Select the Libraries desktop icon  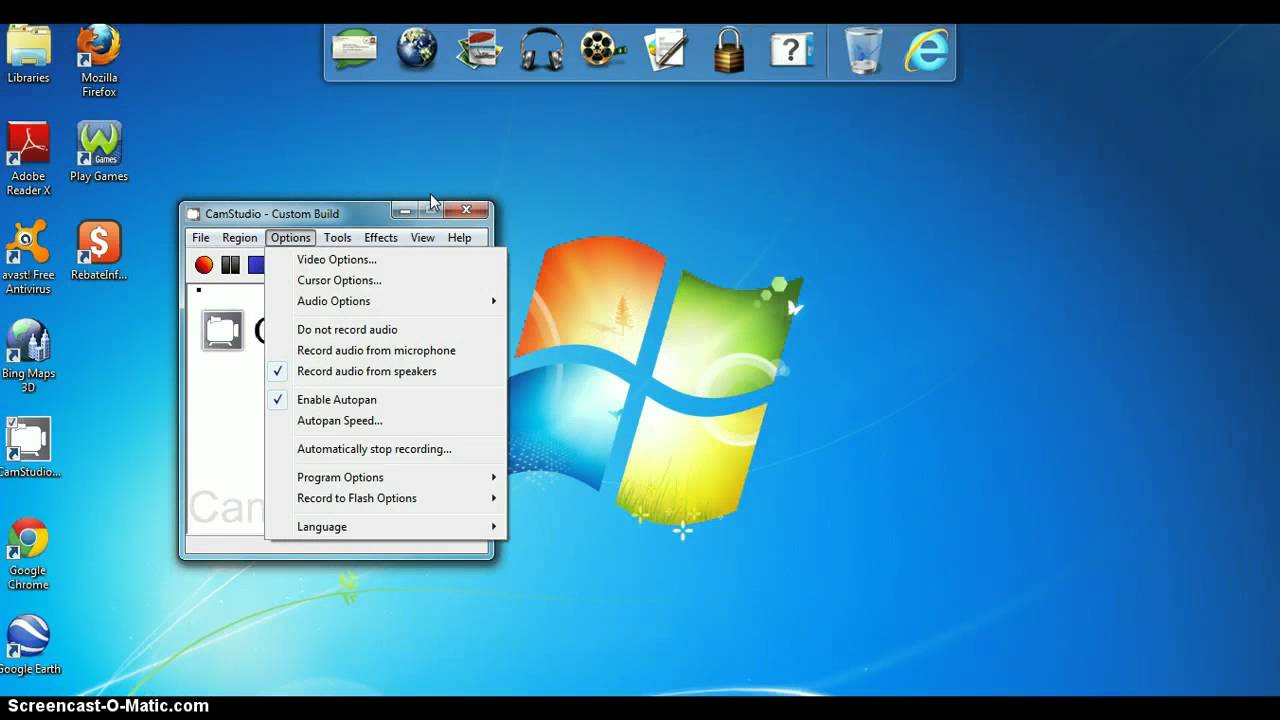tap(28, 53)
